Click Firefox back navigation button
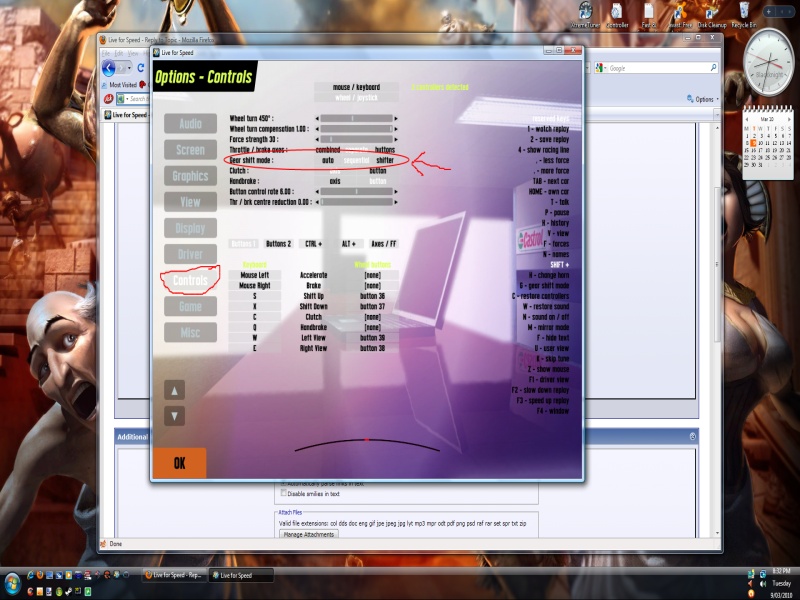This screenshot has height=600, width=800. [x=109, y=68]
